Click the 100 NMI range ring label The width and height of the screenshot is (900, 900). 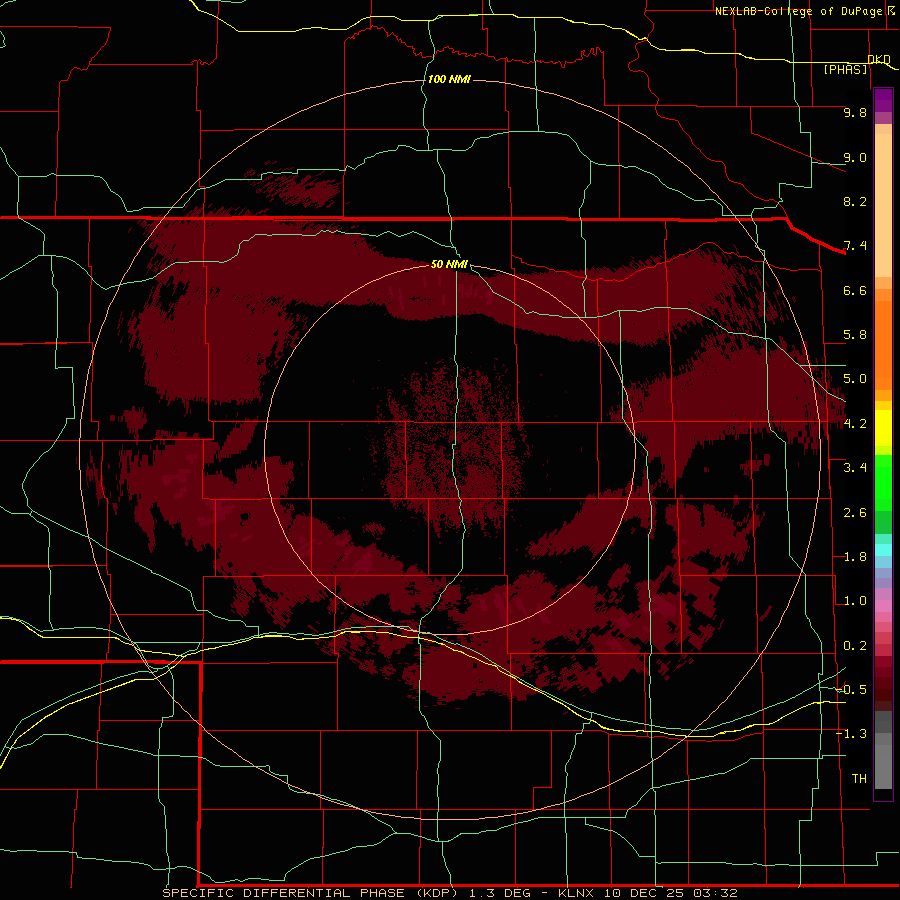pyautogui.click(x=449, y=79)
